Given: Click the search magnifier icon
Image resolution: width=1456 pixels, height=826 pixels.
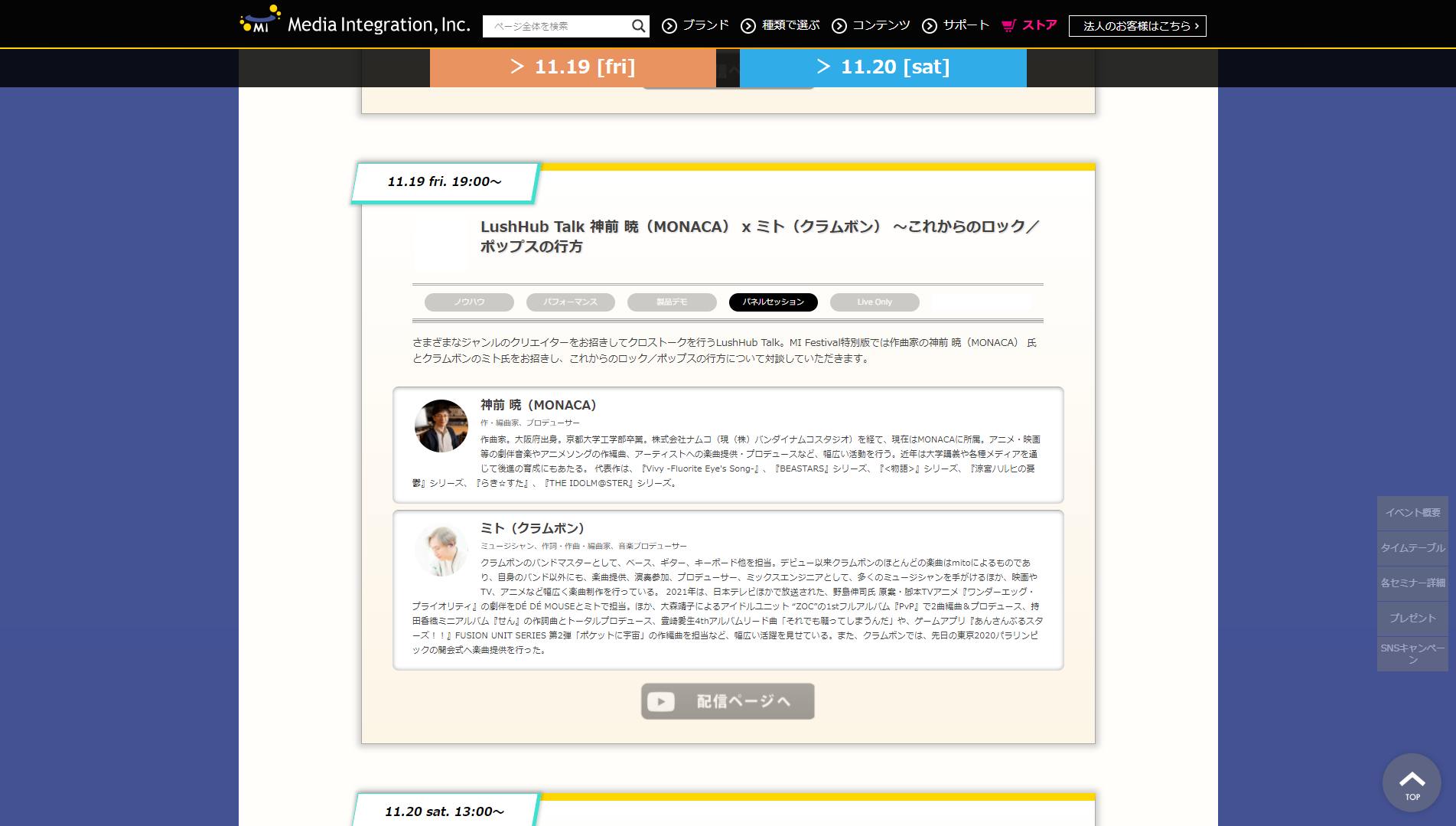Looking at the screenshot, I should [x=638, y=26].
